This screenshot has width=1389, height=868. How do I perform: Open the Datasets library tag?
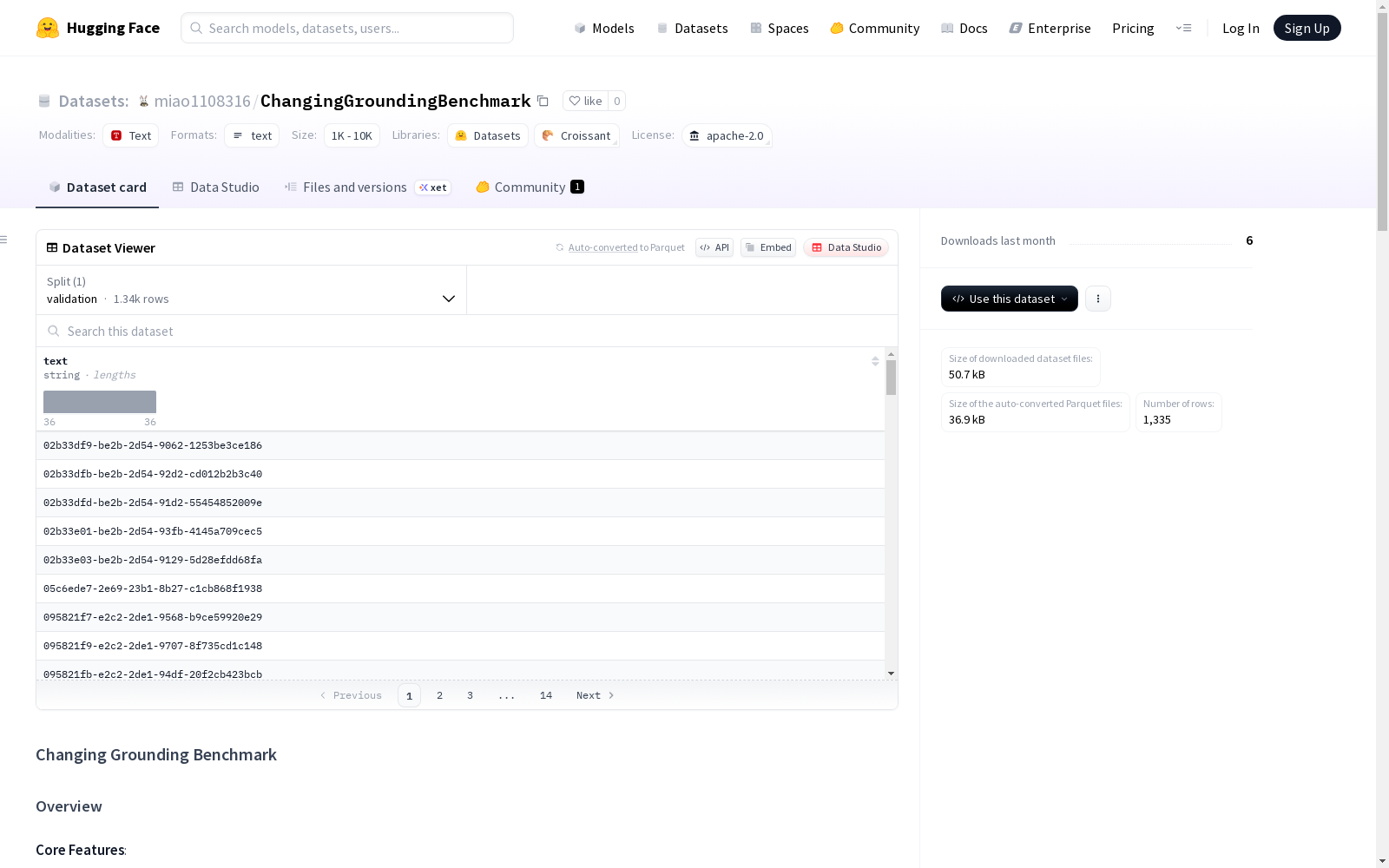[x=488, y=135]
